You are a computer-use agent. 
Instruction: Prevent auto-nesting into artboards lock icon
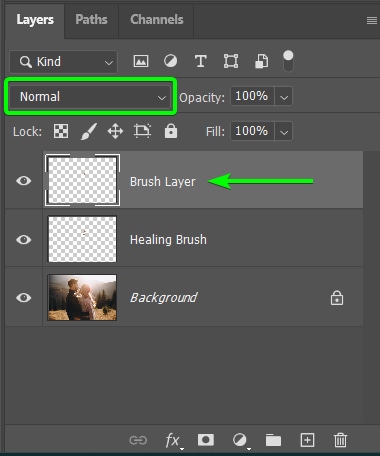pos(142,131)
